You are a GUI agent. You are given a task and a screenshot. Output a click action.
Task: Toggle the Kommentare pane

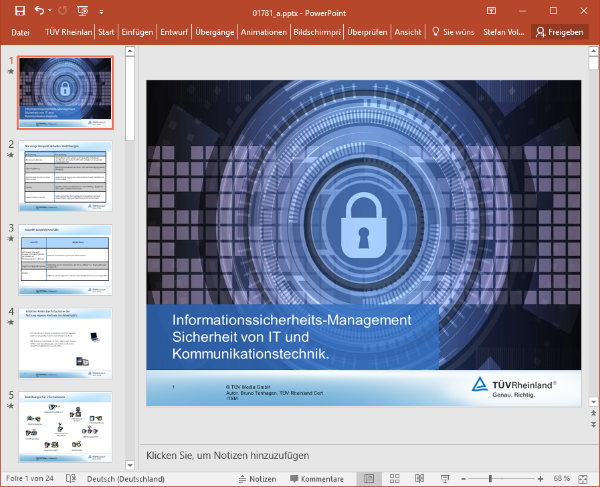[315, 479]
